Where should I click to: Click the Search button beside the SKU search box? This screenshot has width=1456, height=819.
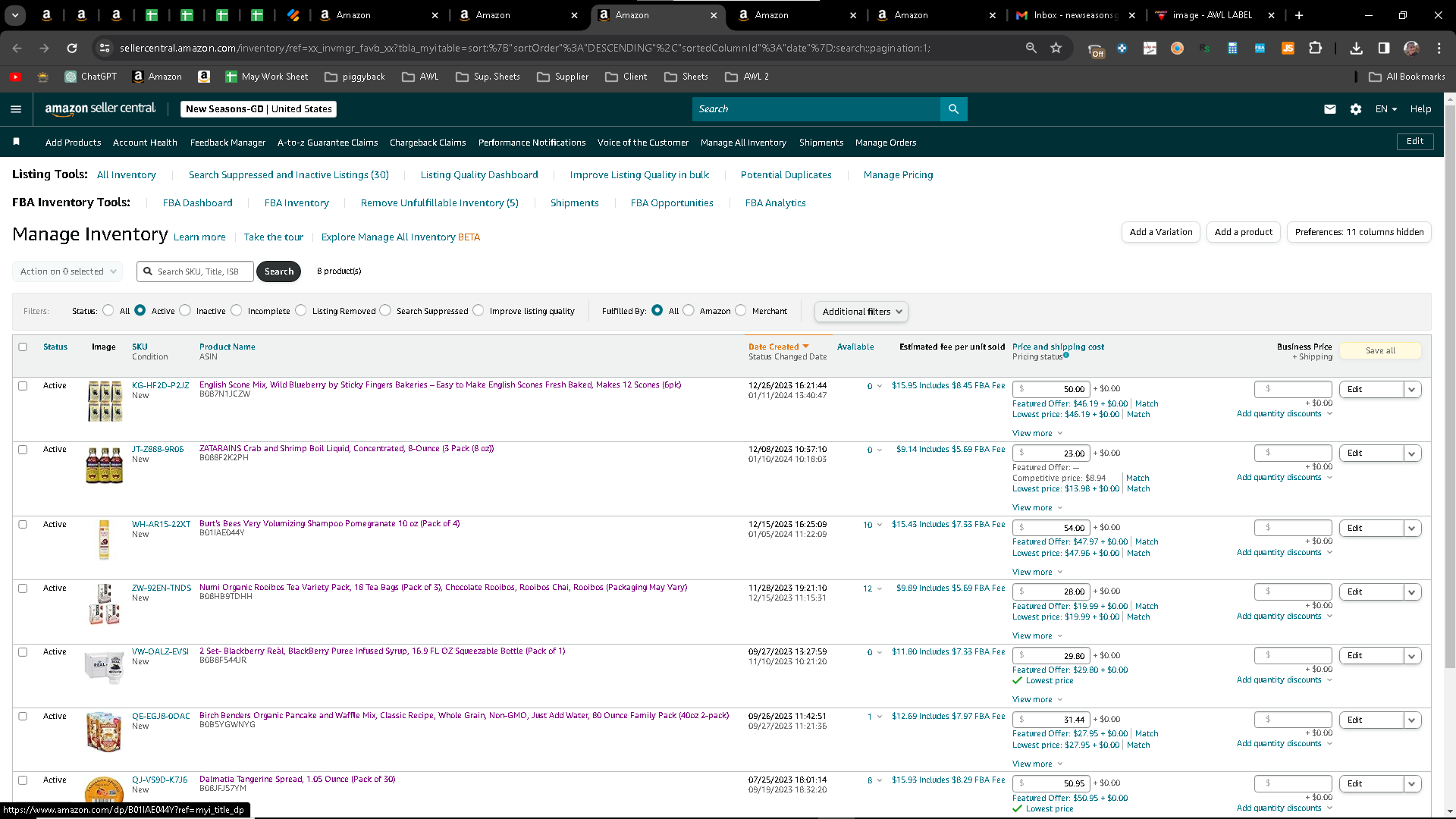[279, 271]
